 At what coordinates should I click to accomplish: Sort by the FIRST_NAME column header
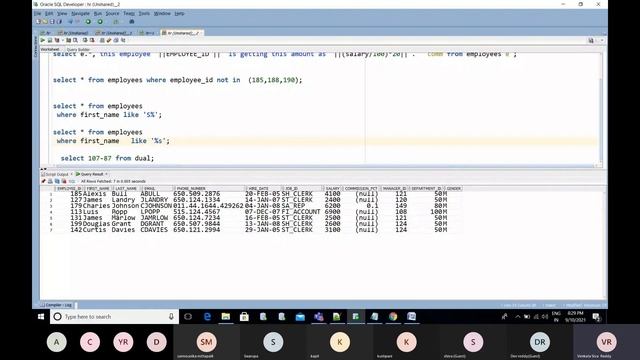click(98, 189)
